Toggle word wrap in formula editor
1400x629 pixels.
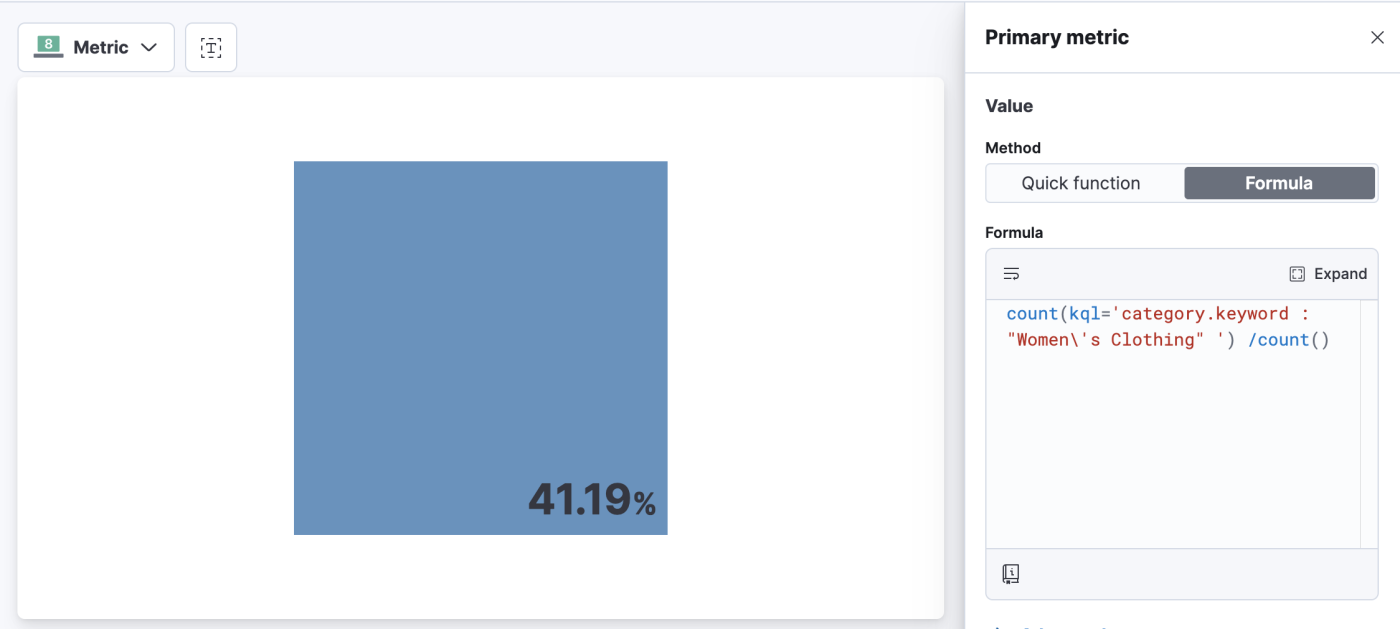coord(1011,274)
